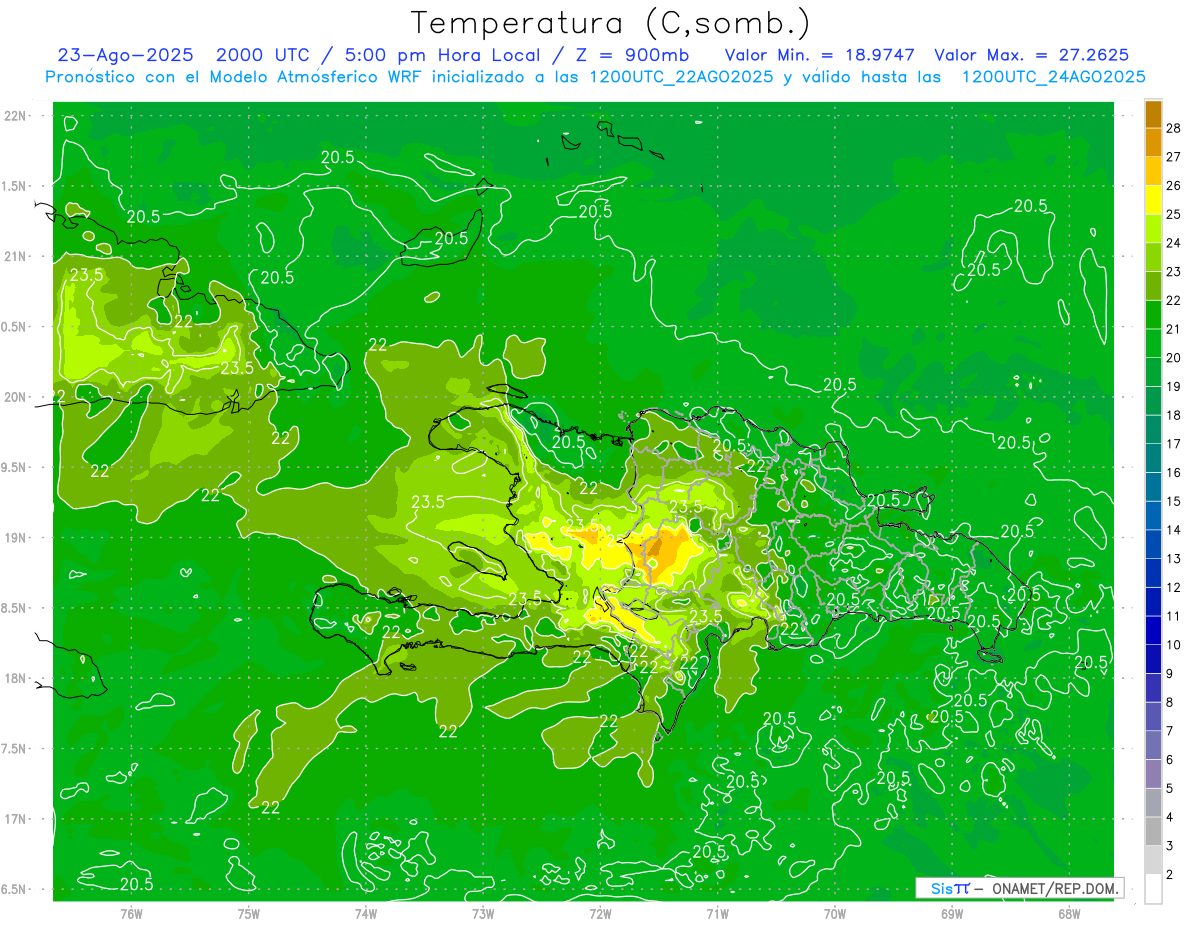Viewport: 1200px width, 927px height.
Task: Click the chart title "Temperatura (C,somb.)"
Action: point(610,23)
